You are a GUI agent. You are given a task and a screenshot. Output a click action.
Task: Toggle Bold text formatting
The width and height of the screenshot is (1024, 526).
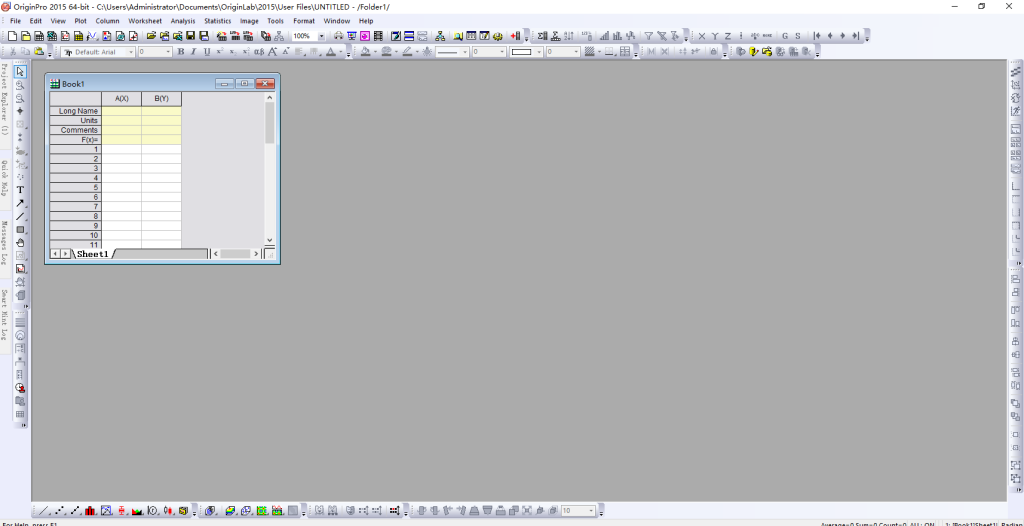click(181, 51)
